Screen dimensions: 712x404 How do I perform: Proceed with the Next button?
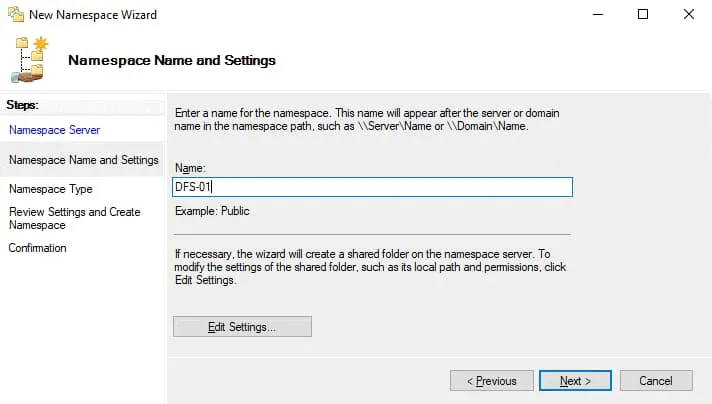click(575, 381)
